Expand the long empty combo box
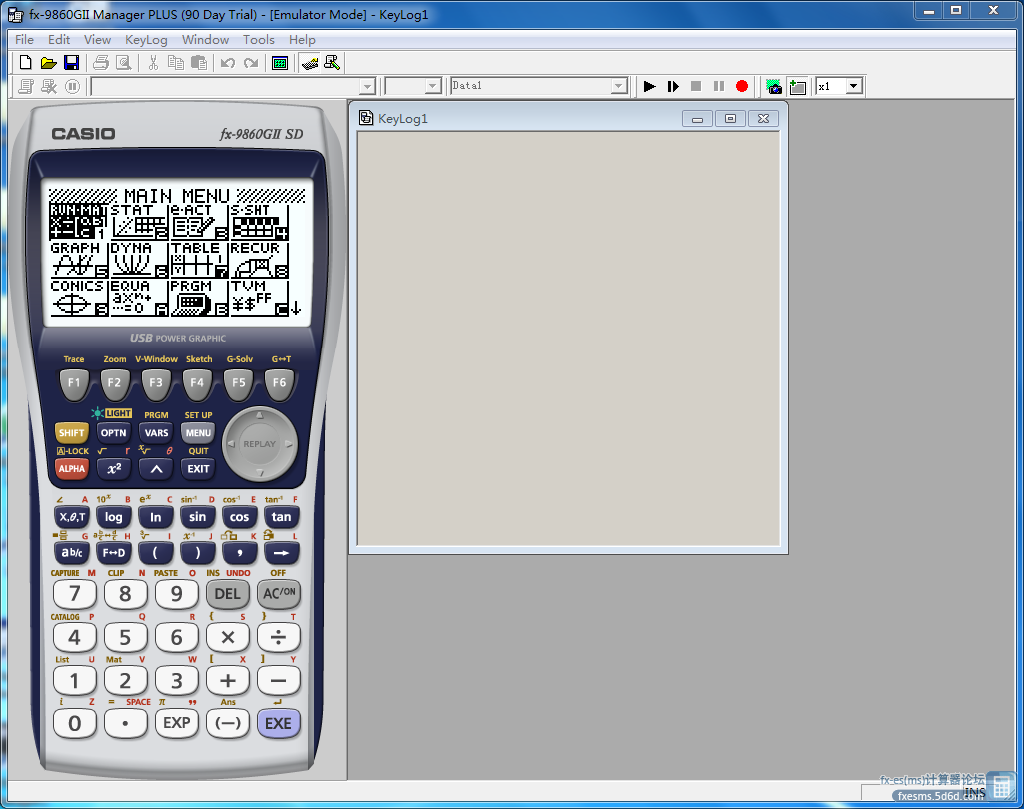The width and height of the screenshot is (1024, 809). [x=368, y=86]
